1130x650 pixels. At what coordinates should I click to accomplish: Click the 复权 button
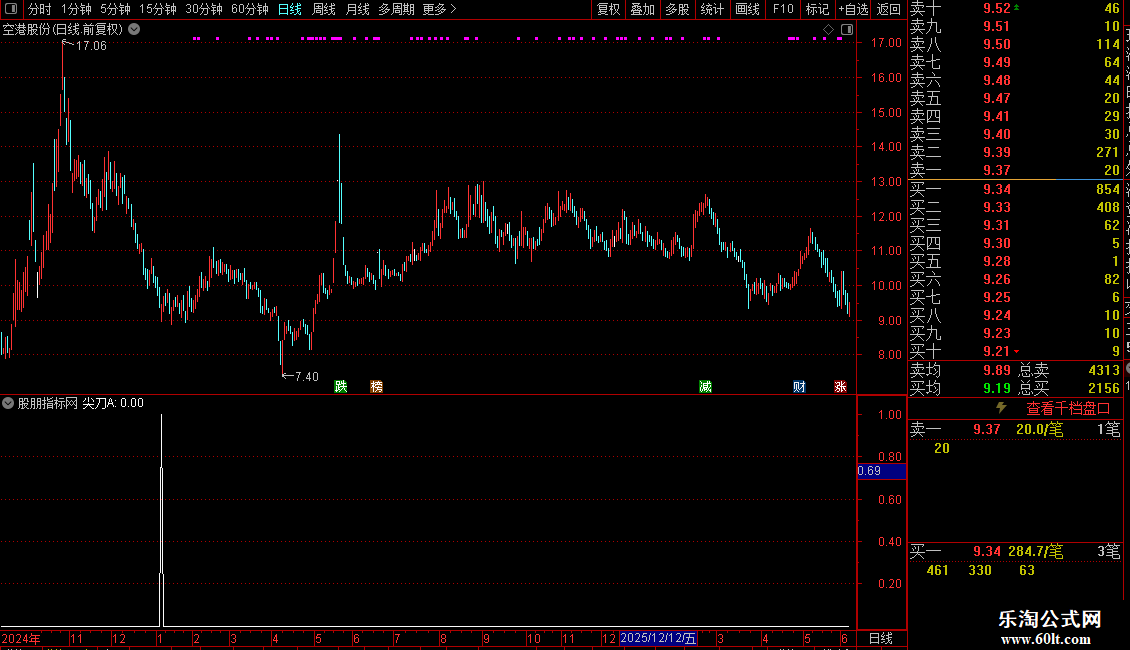(608, 9)
